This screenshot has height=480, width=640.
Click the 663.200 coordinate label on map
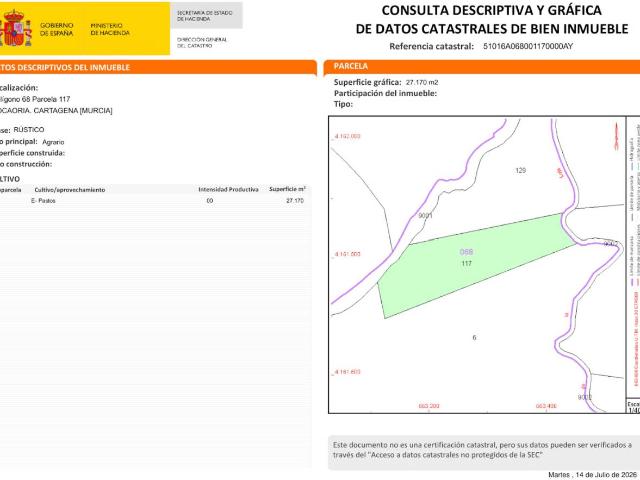pos(429,406)
